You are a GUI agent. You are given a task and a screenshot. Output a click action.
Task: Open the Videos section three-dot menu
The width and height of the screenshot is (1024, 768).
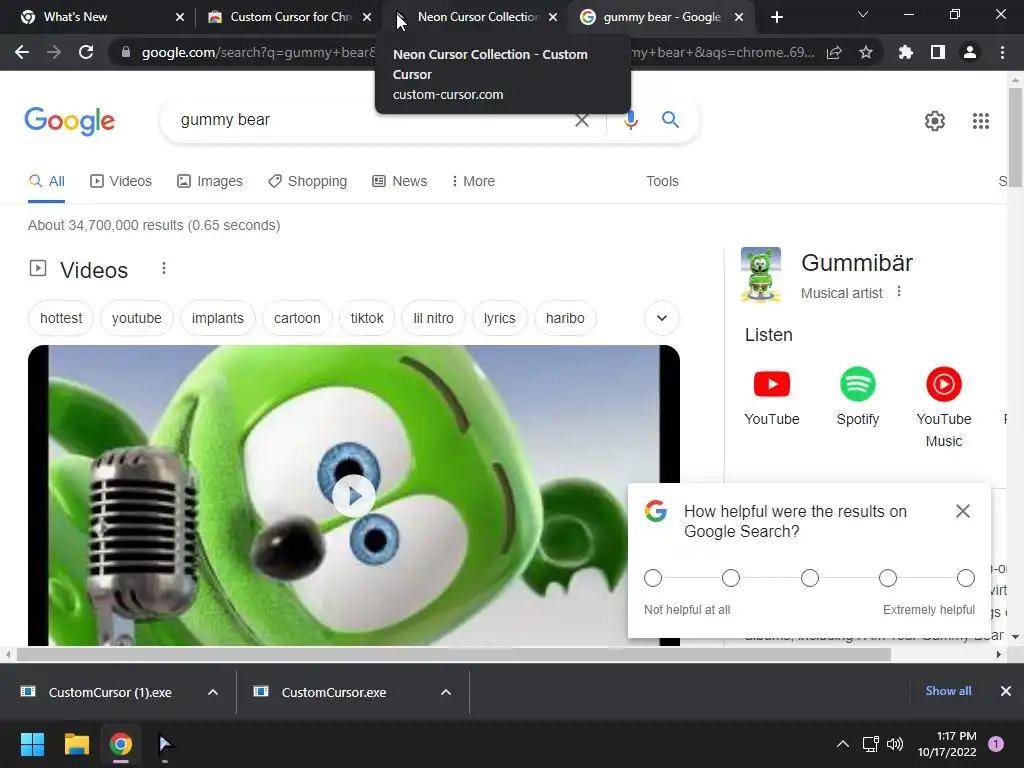pos(164,268)
